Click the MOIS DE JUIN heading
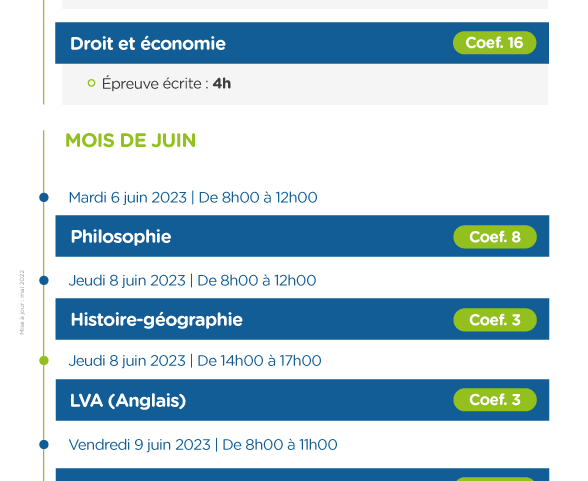This screenshot has height=481, width=588. 130,141
